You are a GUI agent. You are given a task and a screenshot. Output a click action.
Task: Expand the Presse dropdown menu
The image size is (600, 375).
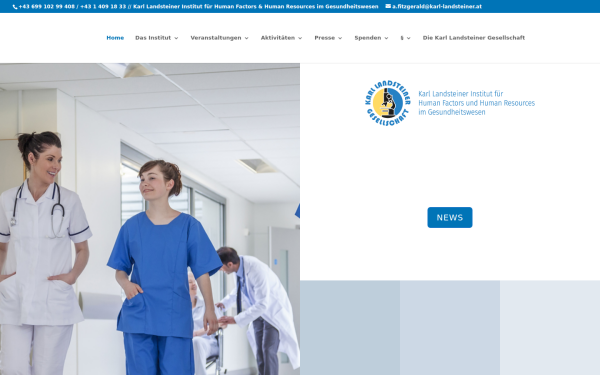tap(328, 38)
